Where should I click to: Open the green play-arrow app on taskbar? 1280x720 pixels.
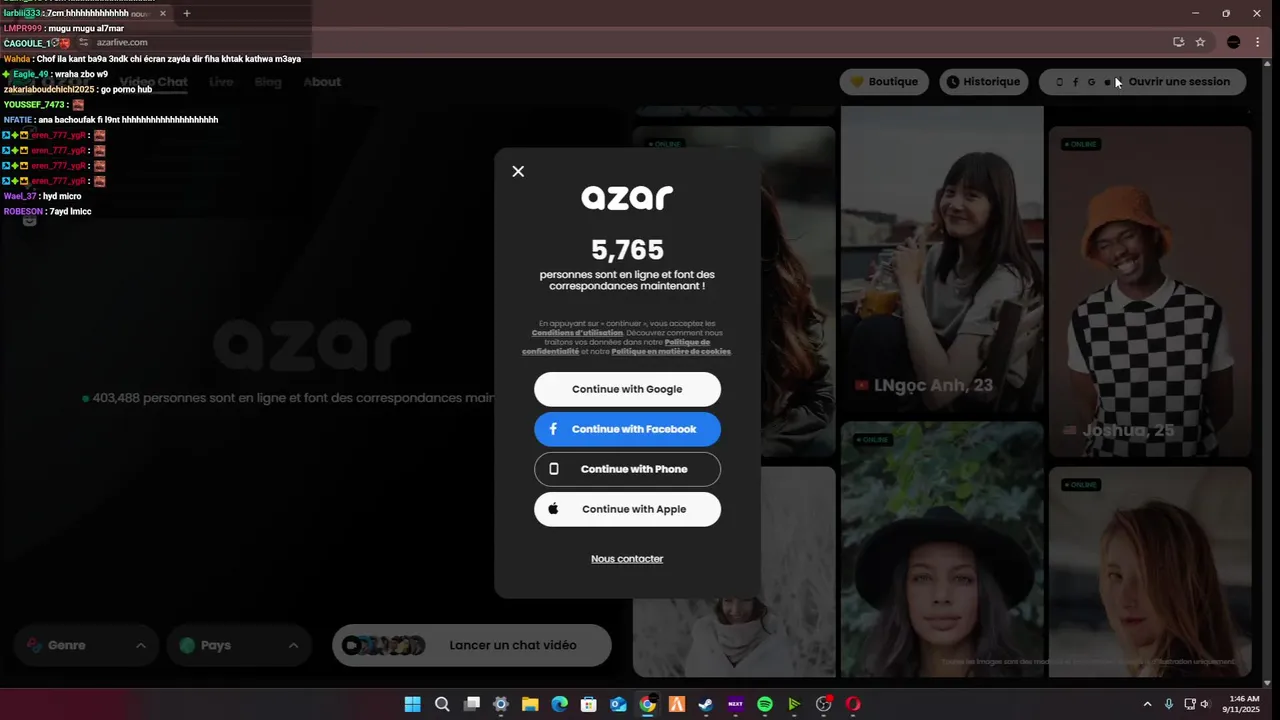(x=794, y=704)
